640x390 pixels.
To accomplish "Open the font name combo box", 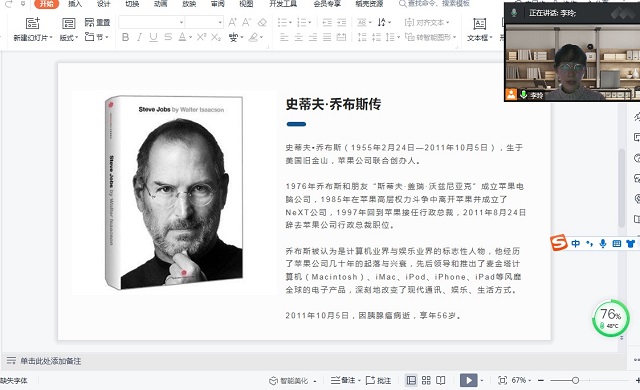I will [151, 22].
